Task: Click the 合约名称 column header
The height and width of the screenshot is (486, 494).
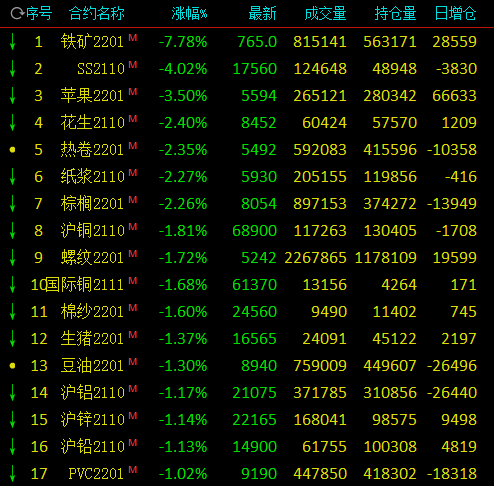Action: pyautogui.click(x=97, y=14)
